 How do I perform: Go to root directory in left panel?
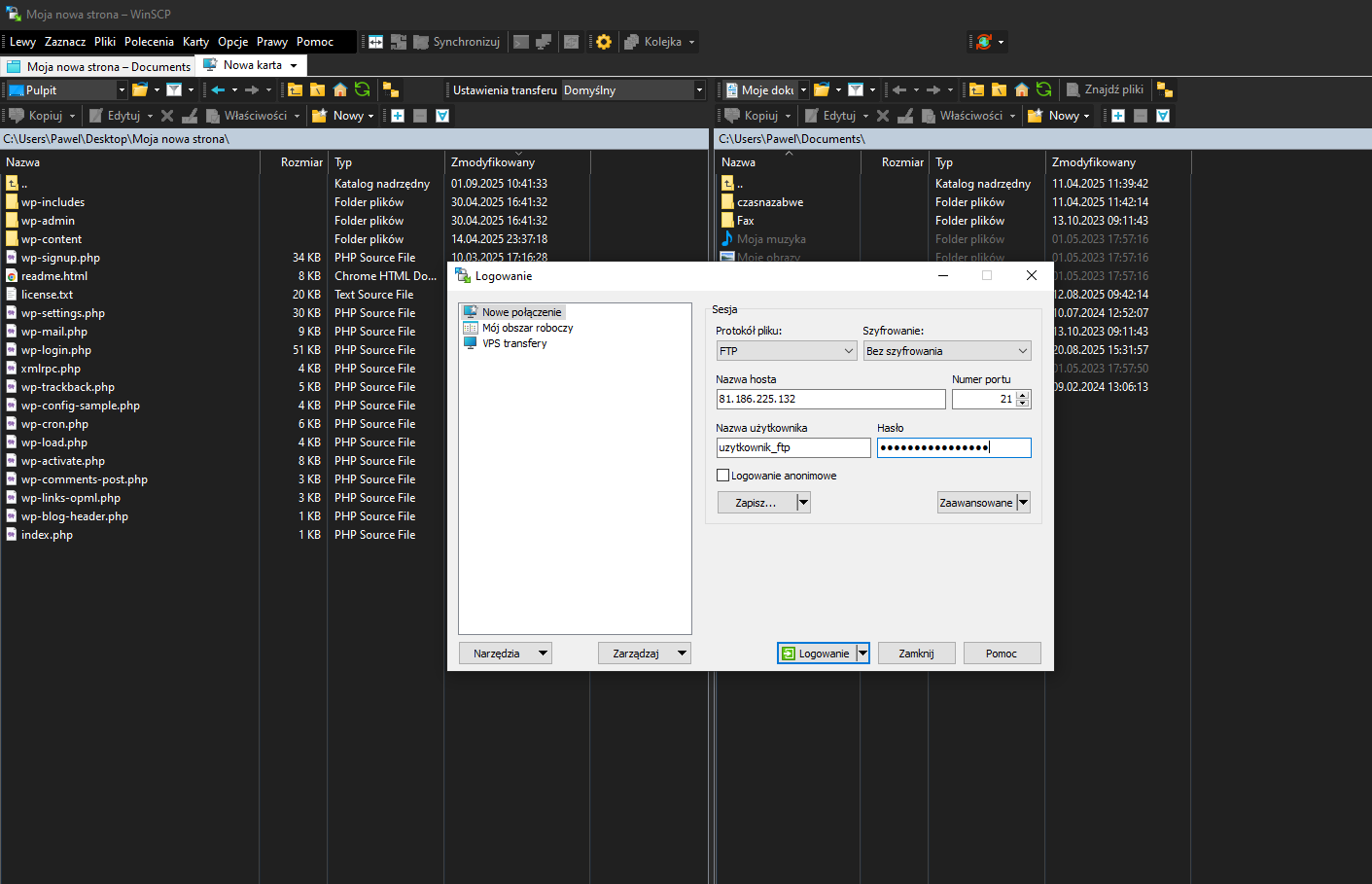tap(317, 89)
